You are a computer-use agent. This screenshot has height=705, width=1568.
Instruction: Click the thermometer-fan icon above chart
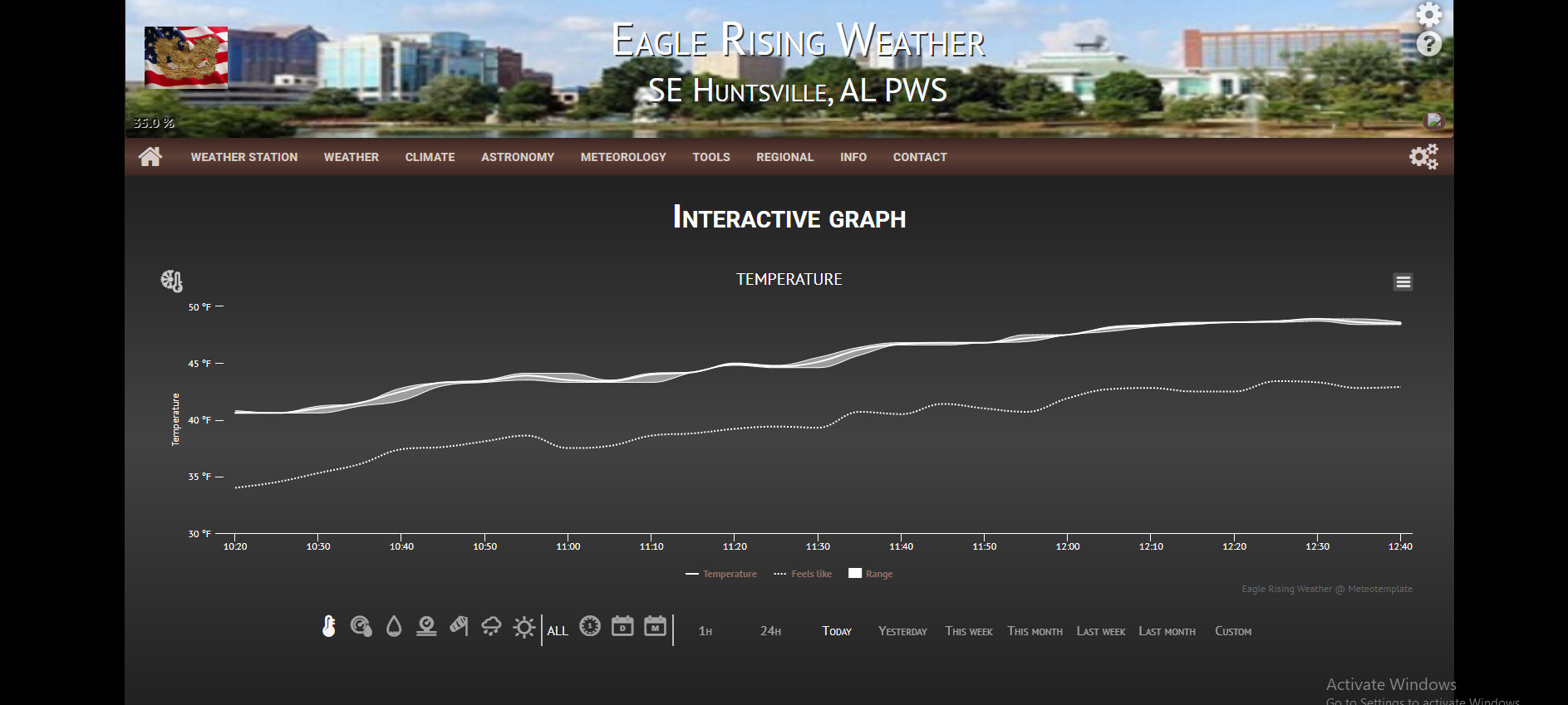[x=172, y=281]
